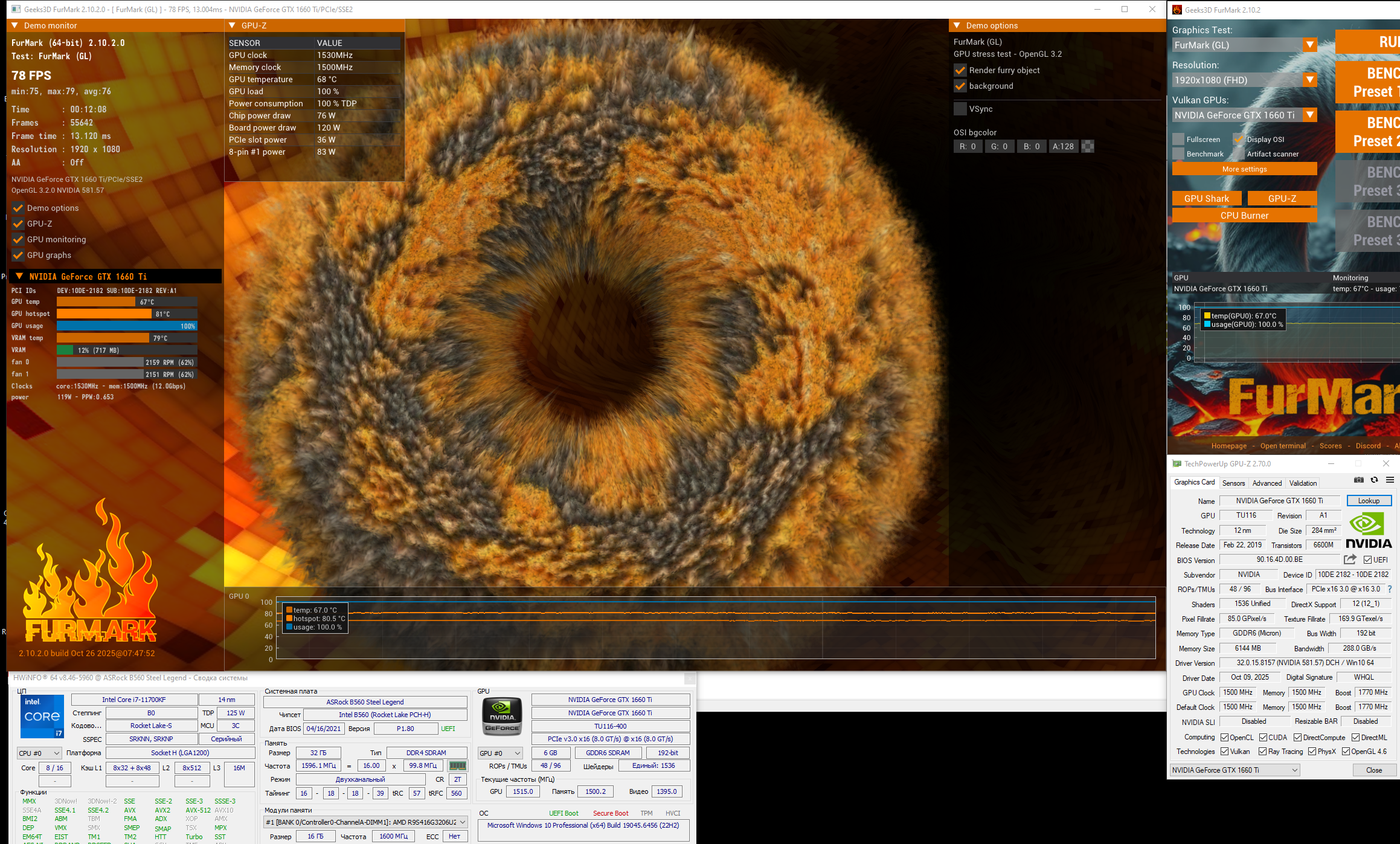Open the GPU-Z hamburger menu

click(x=1390, y=480)
